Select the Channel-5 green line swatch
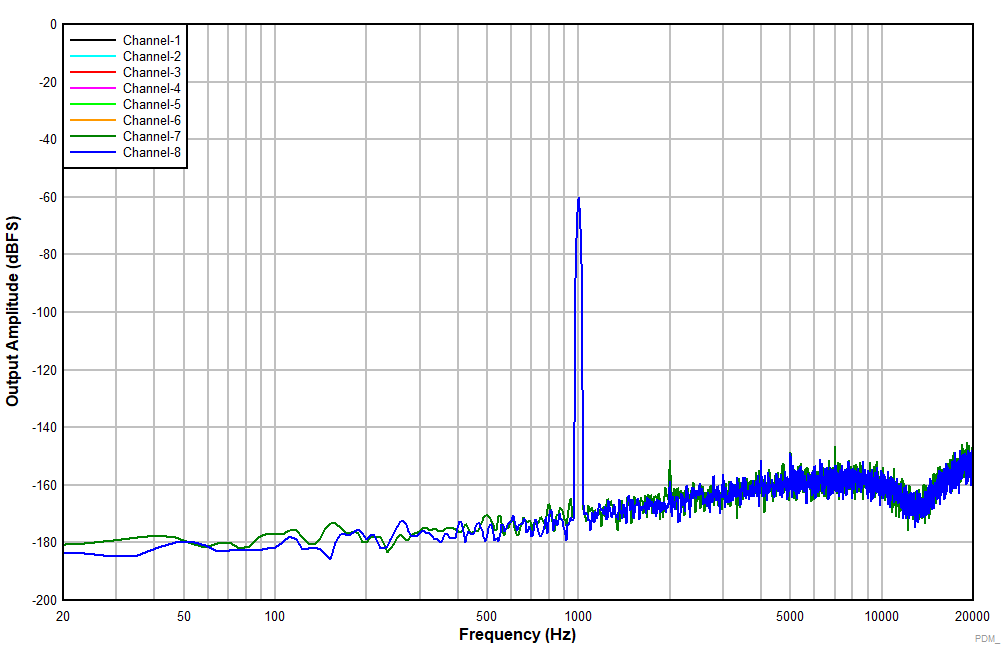The height and width of the screenshot is (652, 1008). pyautogui.click(x=95, y=104)
